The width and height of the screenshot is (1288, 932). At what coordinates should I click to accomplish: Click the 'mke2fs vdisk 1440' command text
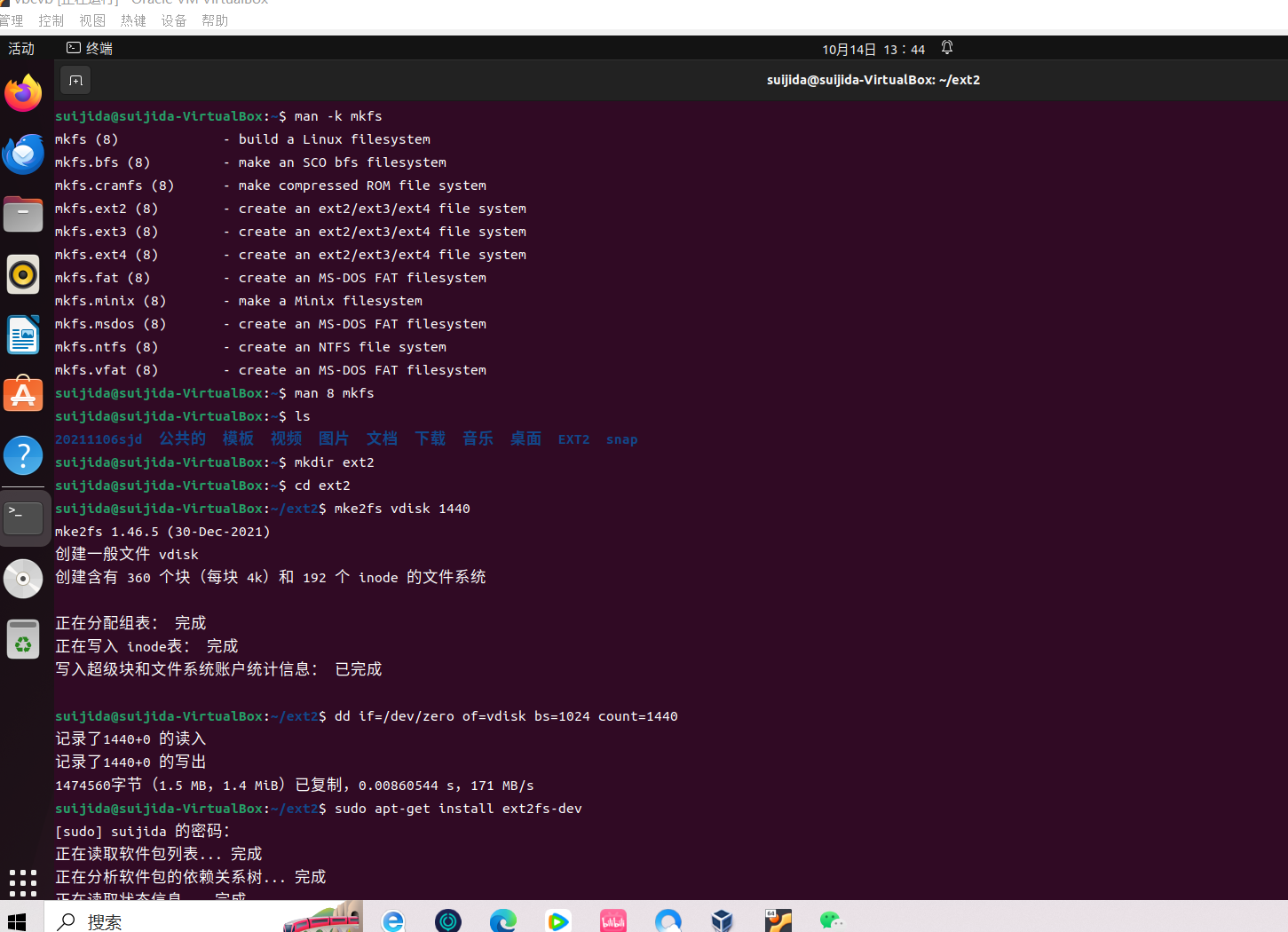[x=402, y=509]
